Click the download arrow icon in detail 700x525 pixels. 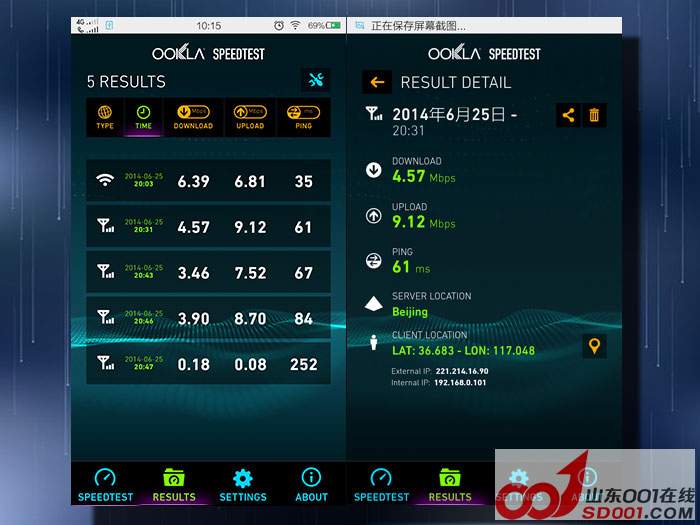[374, 170]
